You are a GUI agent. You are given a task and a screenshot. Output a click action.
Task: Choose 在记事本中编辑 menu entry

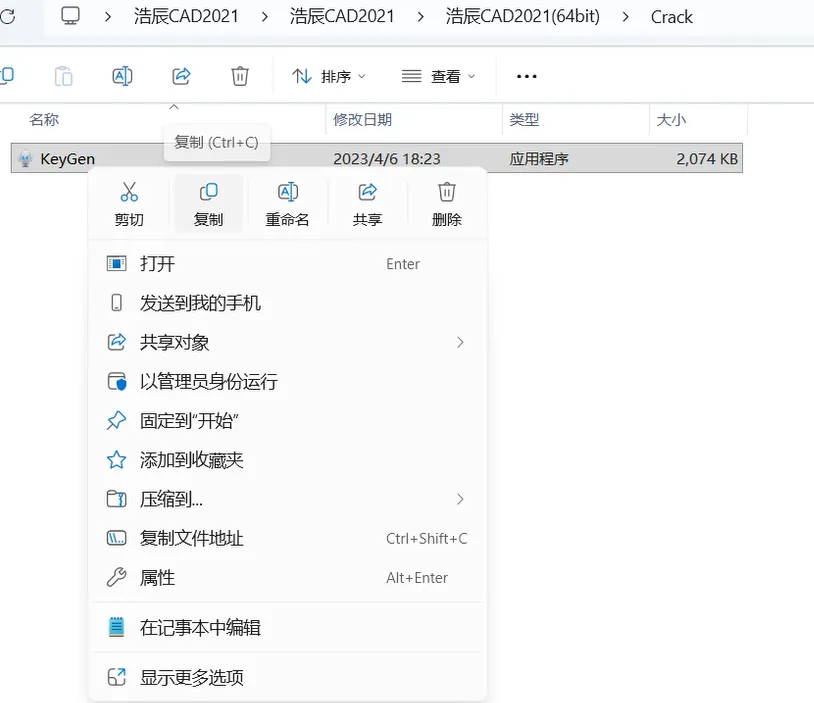tap(288, 627)
